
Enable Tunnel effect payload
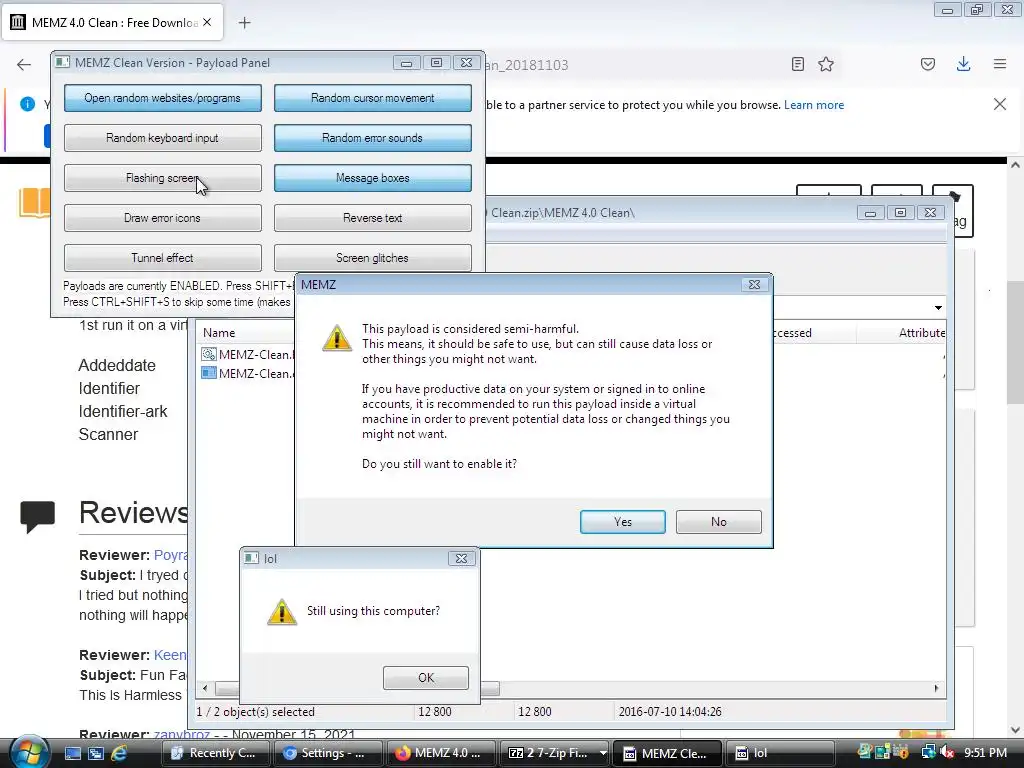pyautogui.click(x=163, y=258)
